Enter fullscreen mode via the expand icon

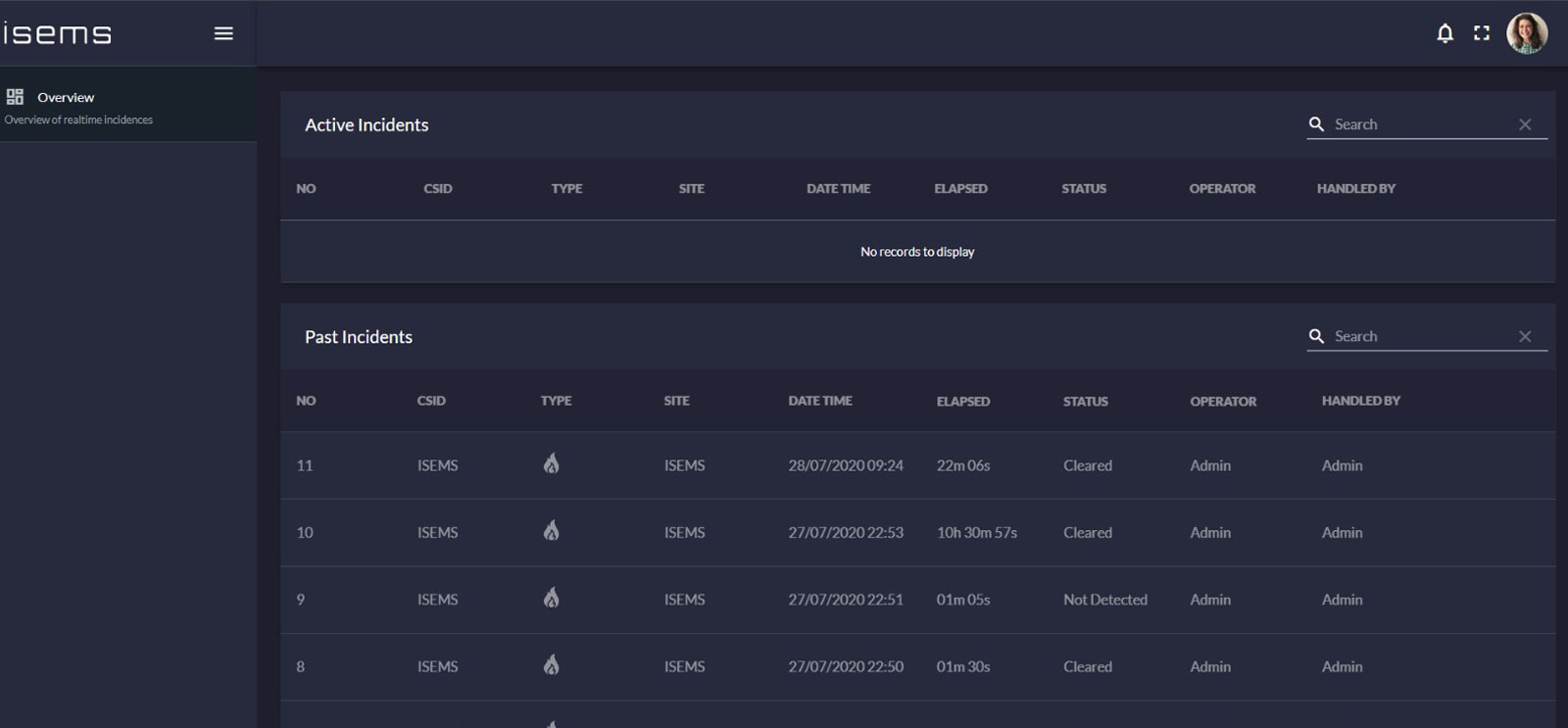tap(1482, 33)
